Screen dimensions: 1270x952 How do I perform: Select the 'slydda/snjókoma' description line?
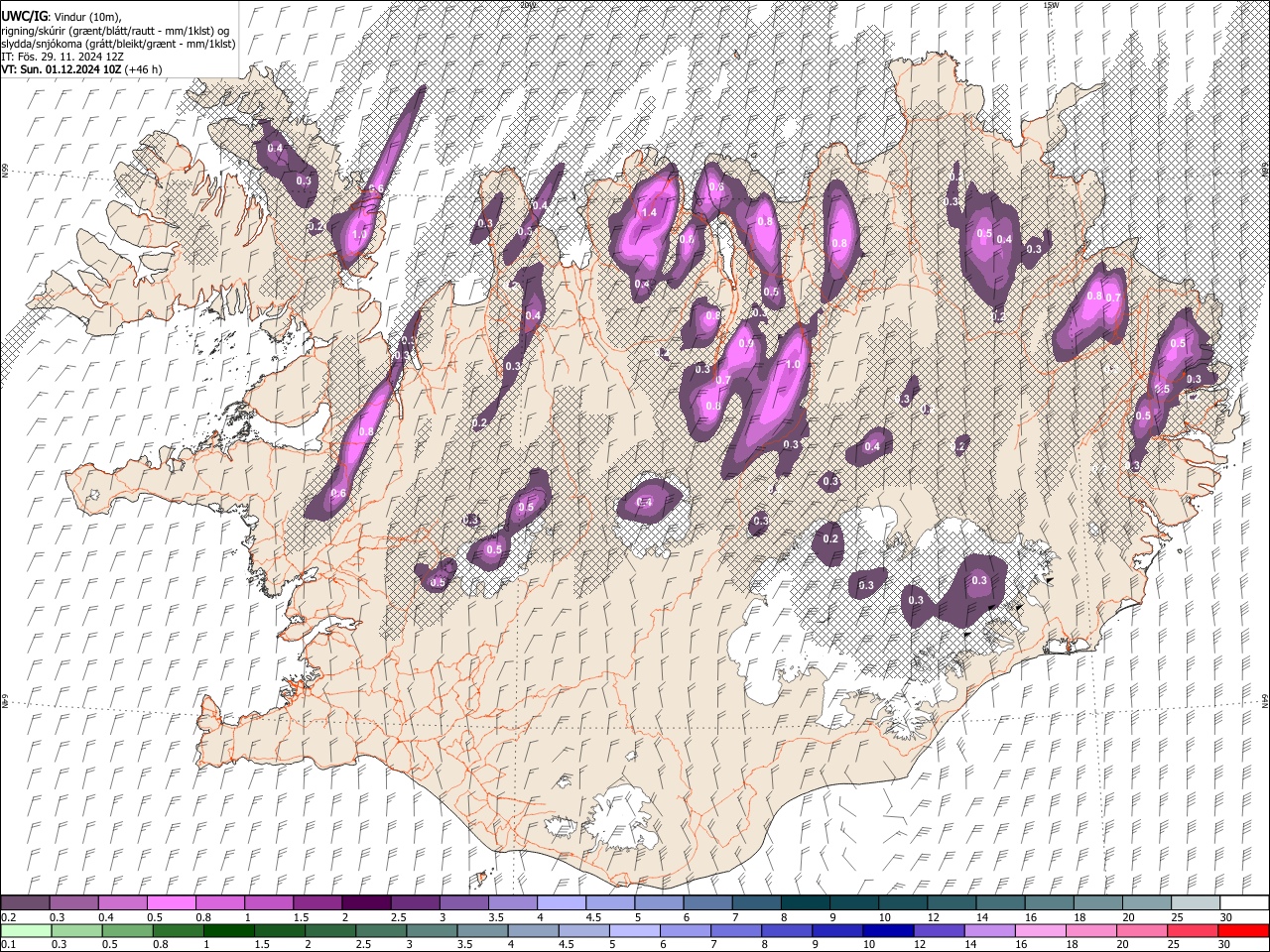pos(118,44)
